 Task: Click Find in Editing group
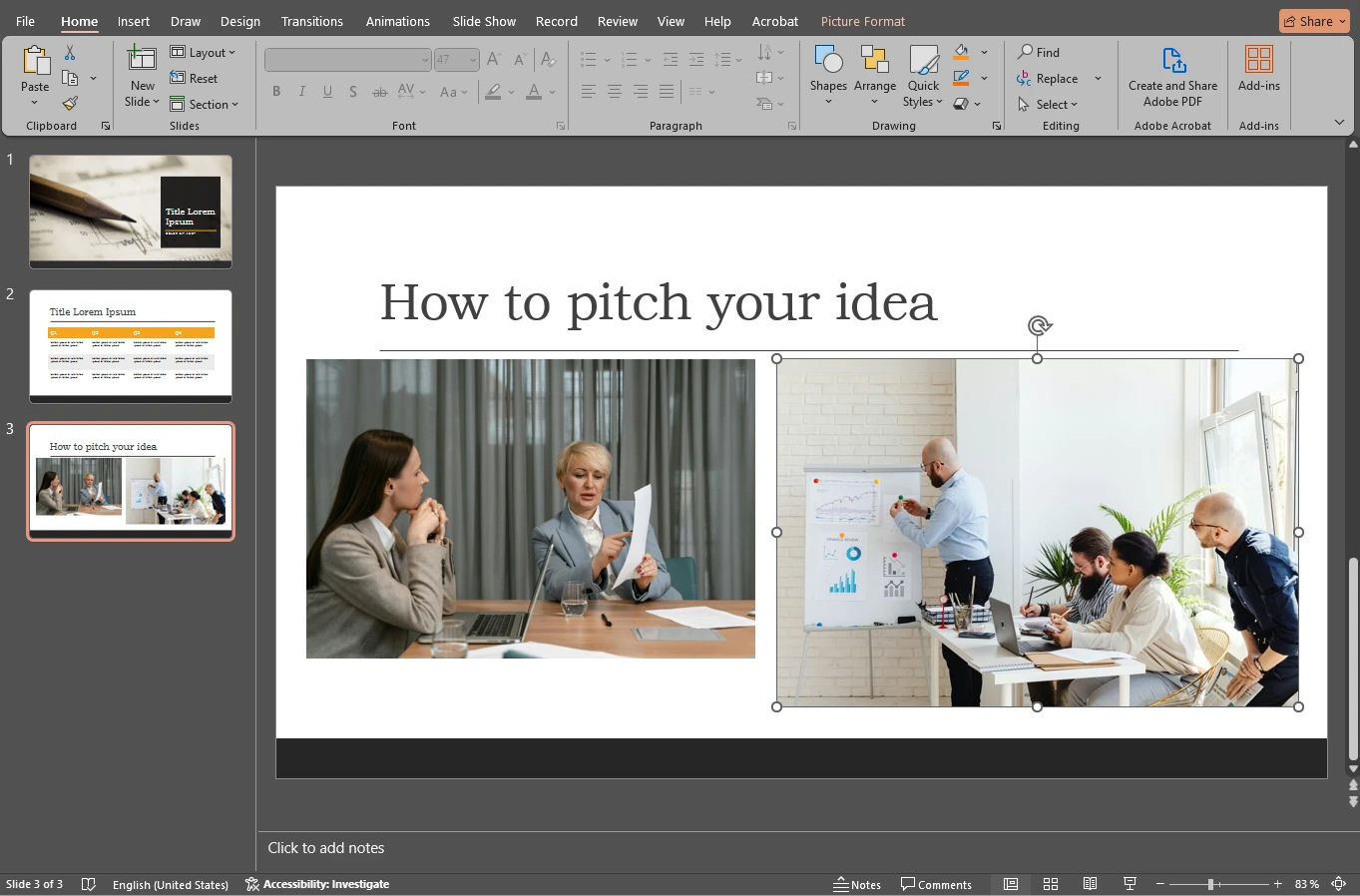[1040, 53]
